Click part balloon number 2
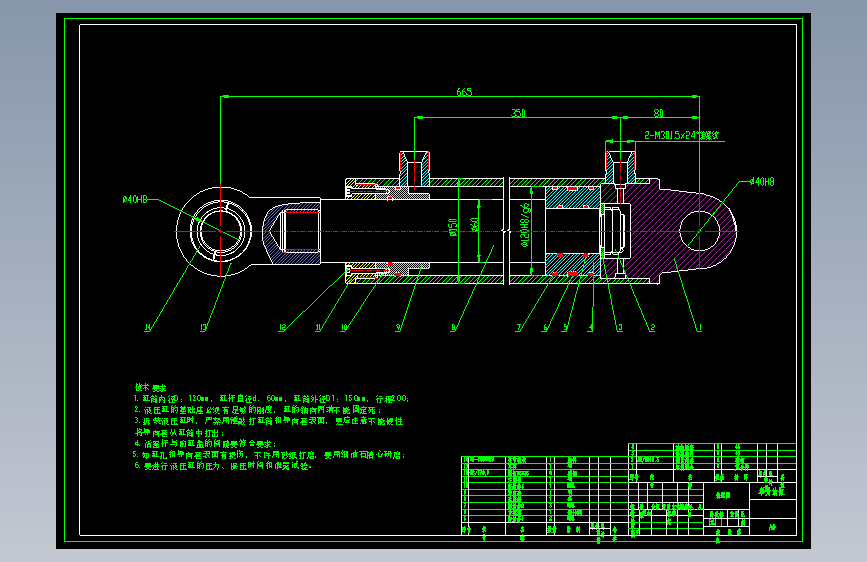This screenshot has height=562, width=867. pos(652,328)
